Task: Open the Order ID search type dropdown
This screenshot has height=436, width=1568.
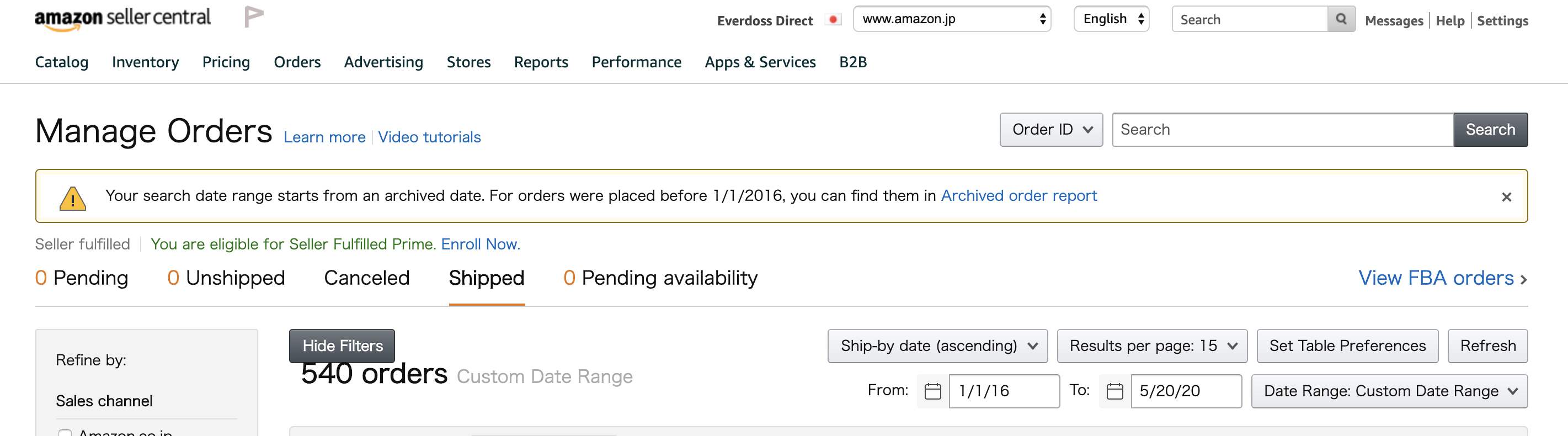Action: (1050, 130)
